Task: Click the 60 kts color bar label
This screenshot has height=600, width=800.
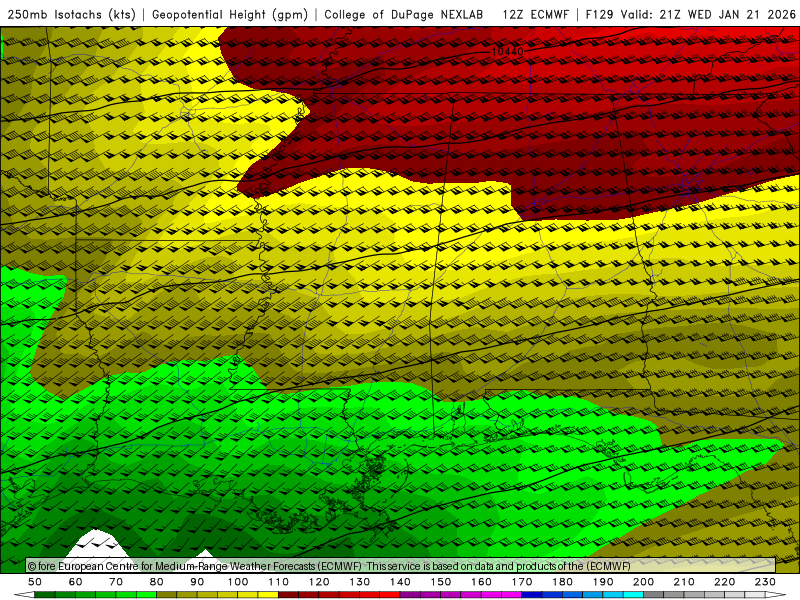Action: pos(76,582)
